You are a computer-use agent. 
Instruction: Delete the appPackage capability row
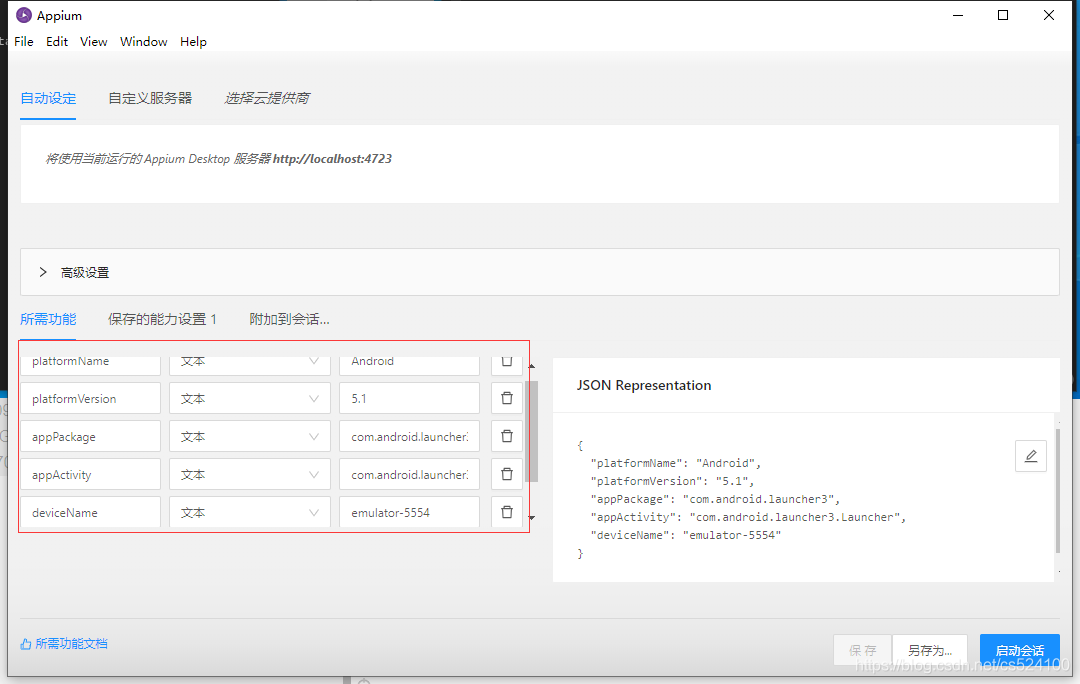pyautogui.click(x=507, y=436)
